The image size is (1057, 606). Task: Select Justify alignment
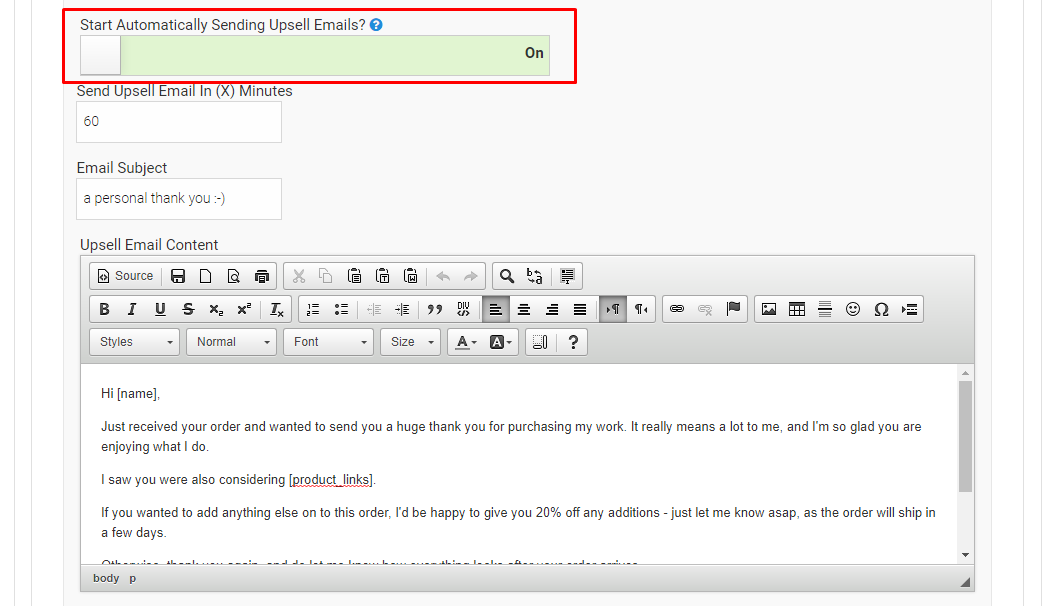580,309
